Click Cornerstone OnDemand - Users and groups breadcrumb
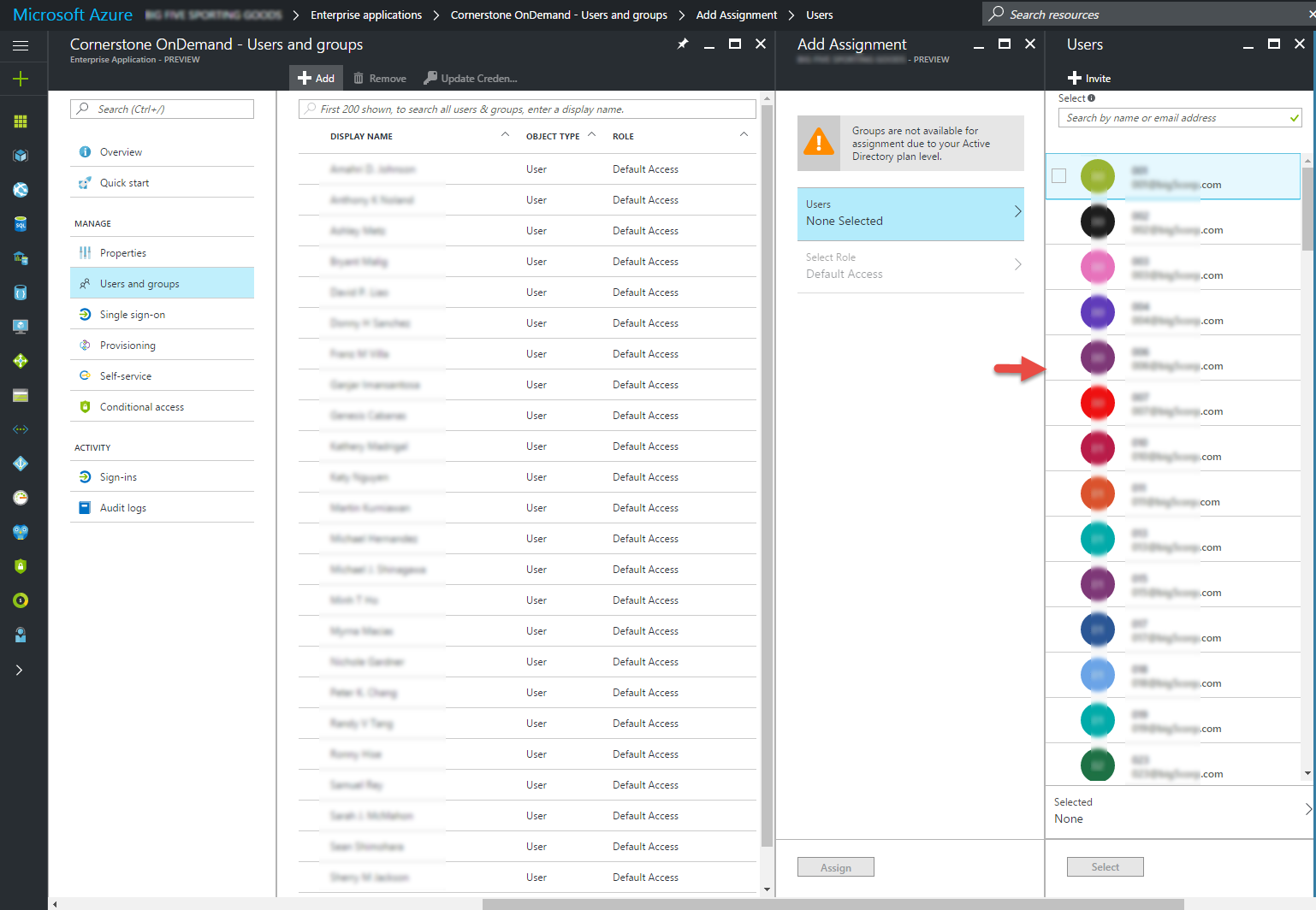 point(559,15)
